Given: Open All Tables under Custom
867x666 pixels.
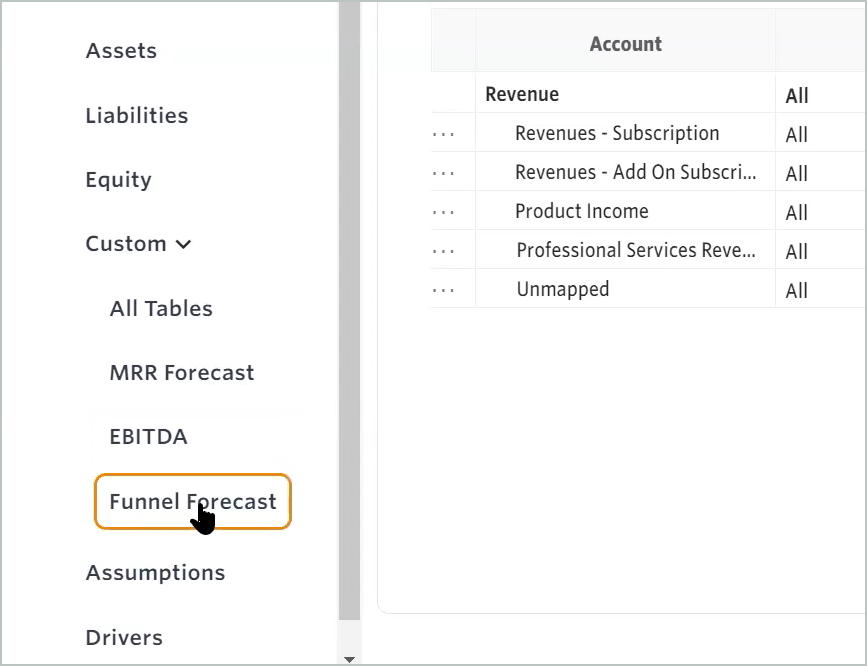Looking at the screenshot, I should [x=161, y=309].
